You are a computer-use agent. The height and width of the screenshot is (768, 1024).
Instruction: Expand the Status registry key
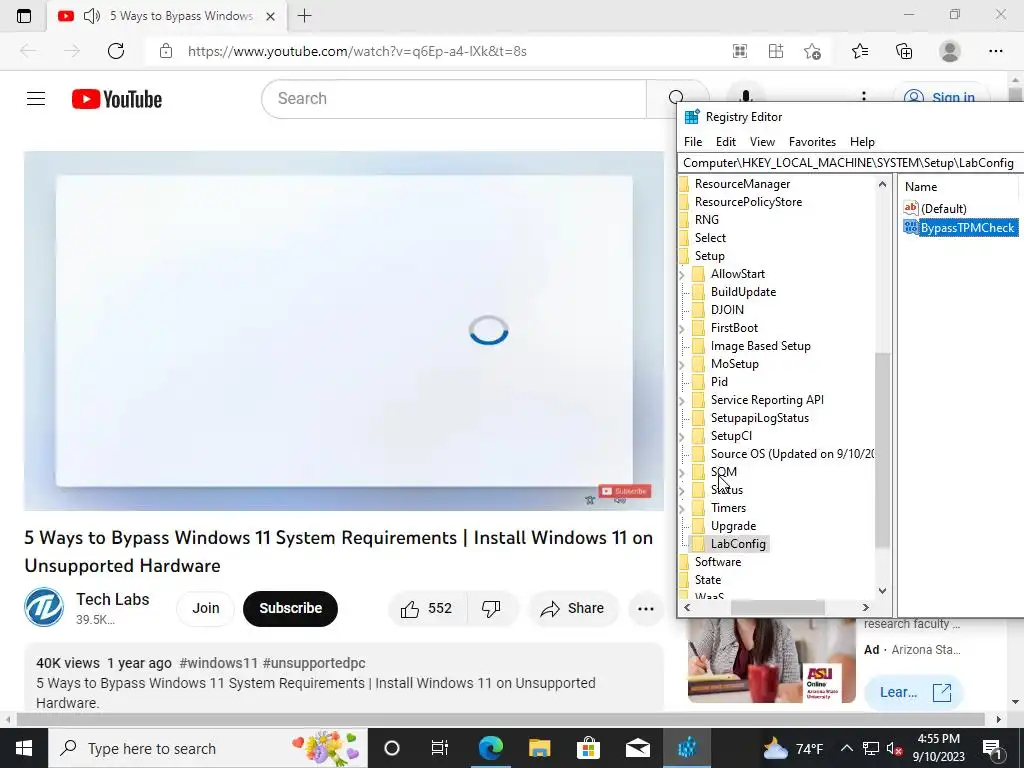[x=682, y=490]
